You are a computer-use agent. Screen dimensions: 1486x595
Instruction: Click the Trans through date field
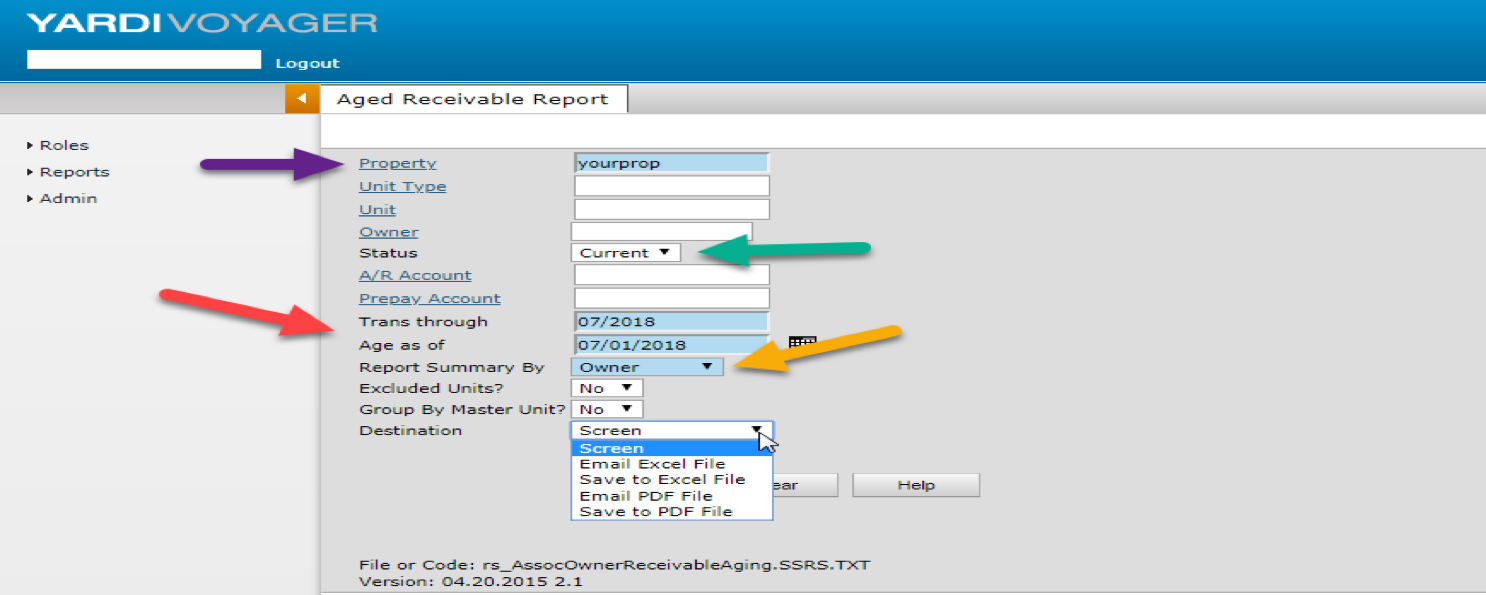671,321
